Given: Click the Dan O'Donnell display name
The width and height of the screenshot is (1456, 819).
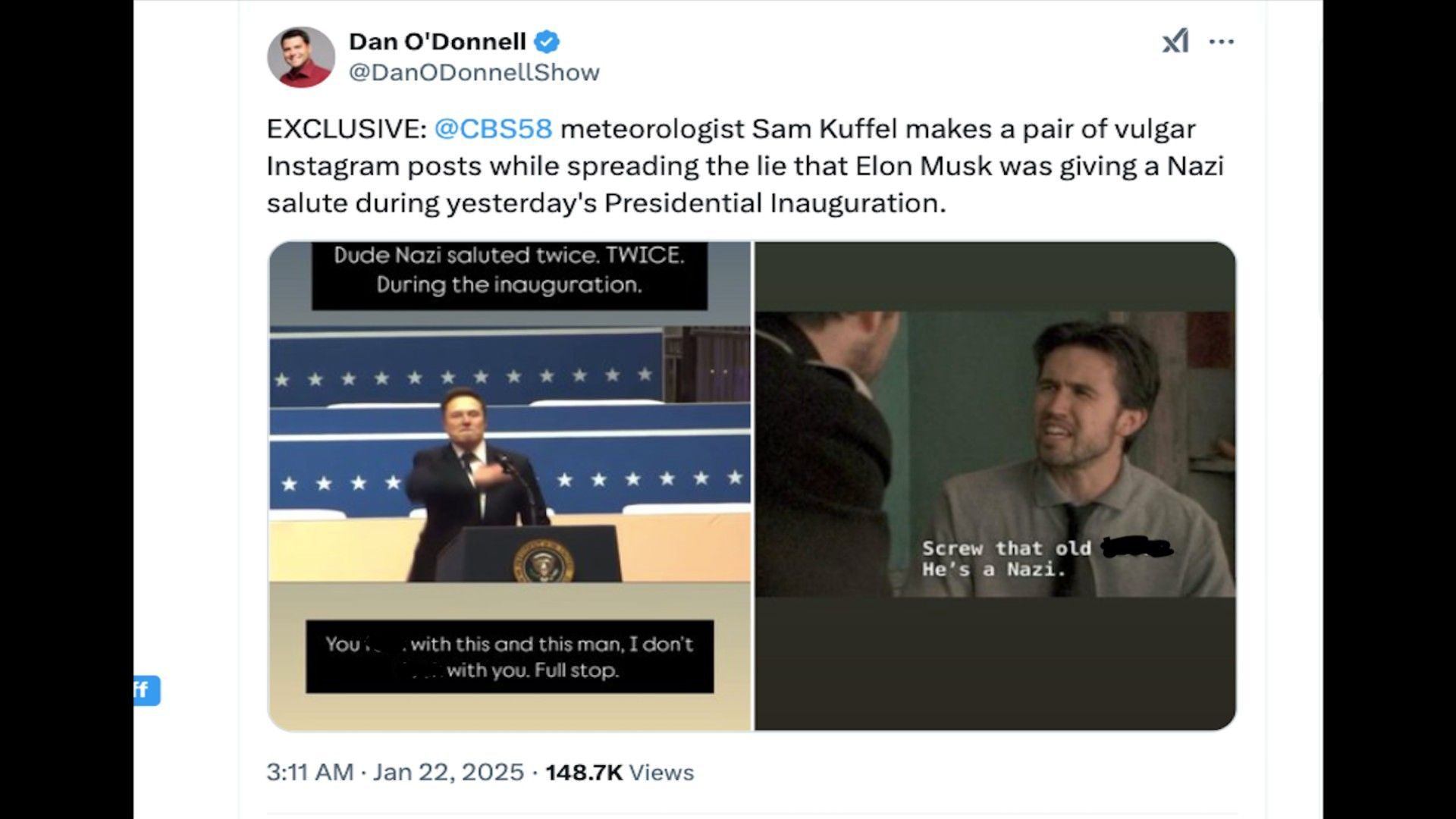Looking at the screenshot, I should 437,42.
